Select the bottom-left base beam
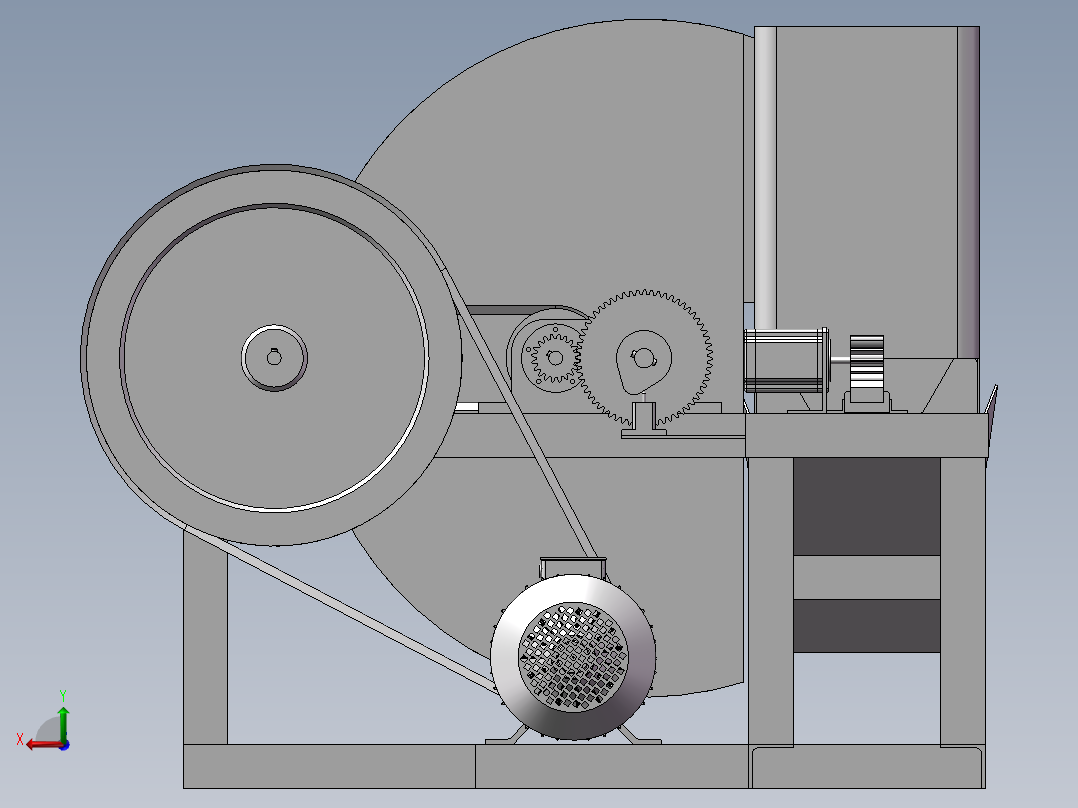1078x808 pixels. [329, 766]
